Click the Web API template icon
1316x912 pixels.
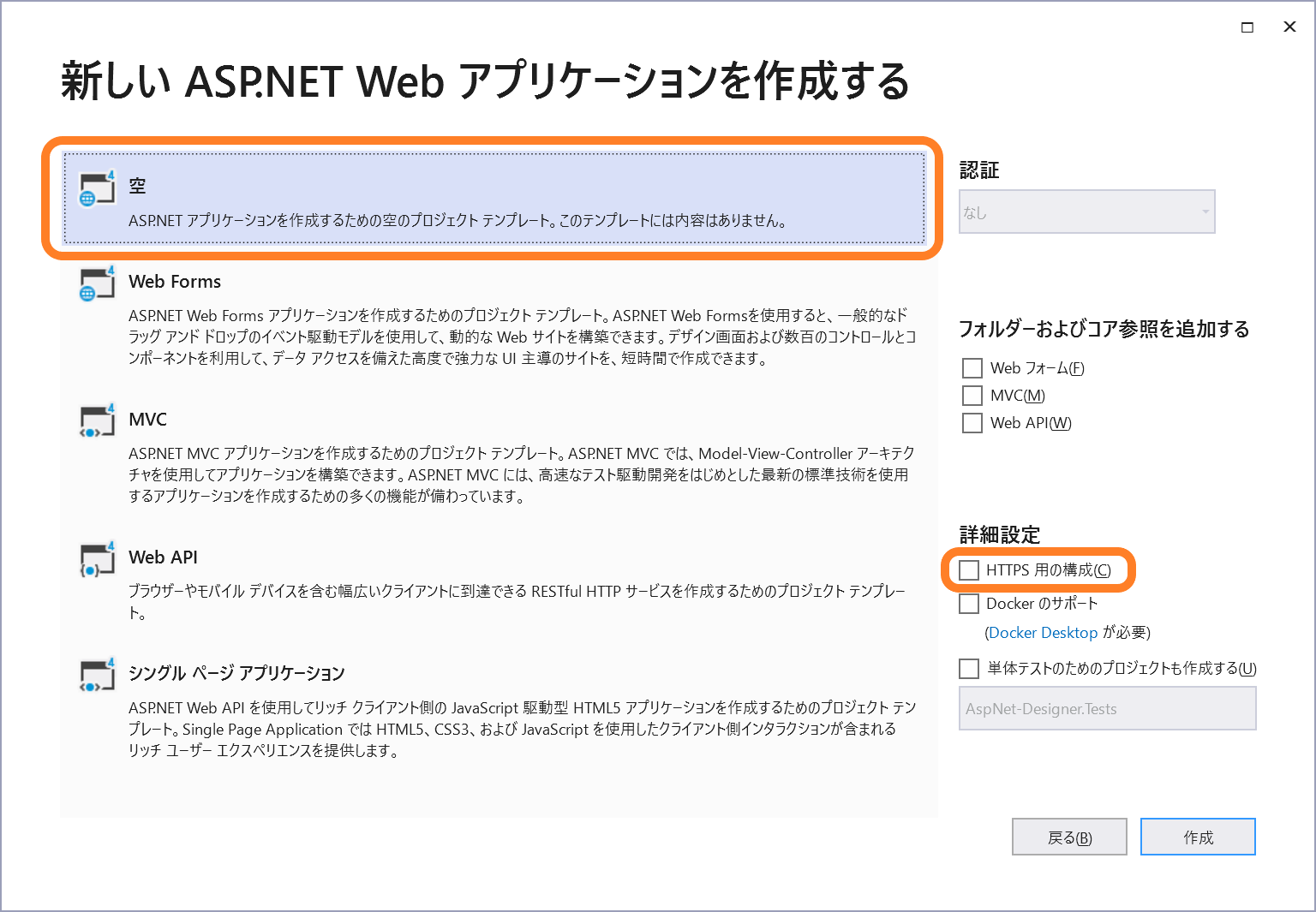point(97,558)
